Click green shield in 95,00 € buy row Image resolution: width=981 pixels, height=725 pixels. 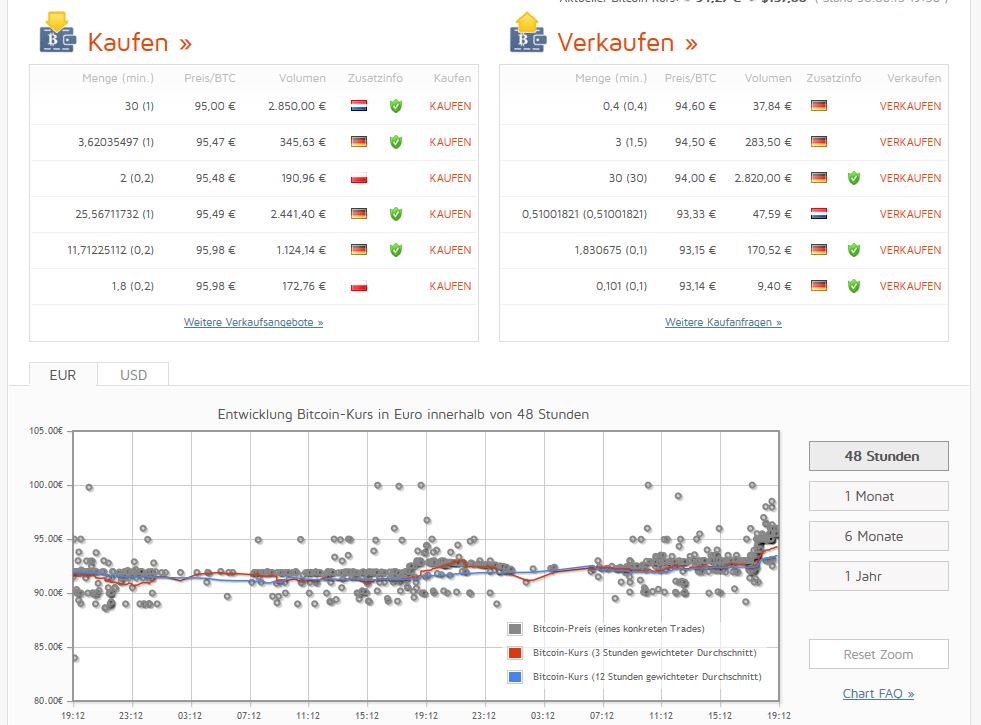[x=396, y=106]
